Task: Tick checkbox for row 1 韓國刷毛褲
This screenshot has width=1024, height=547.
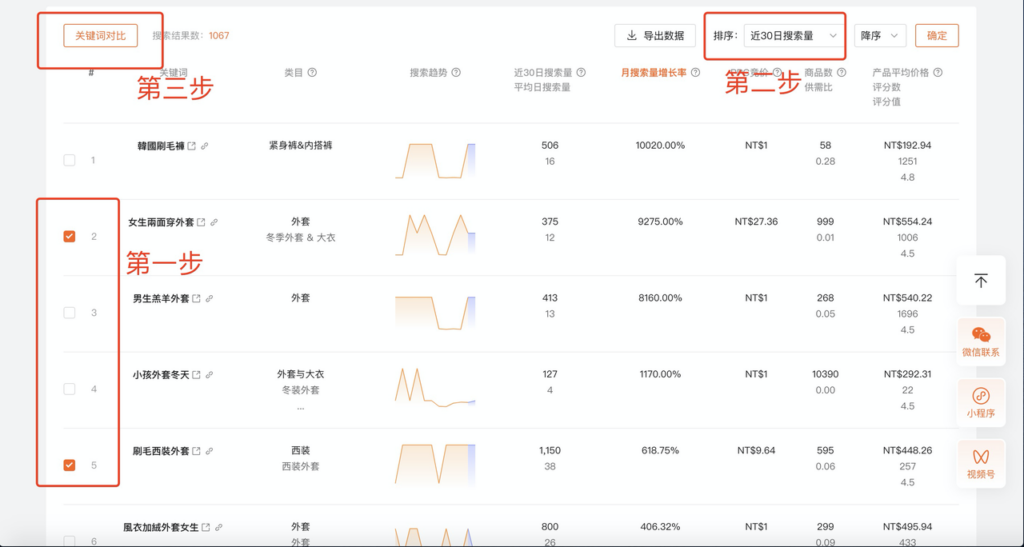Action: pyautogui.click(x=69, y=160)
